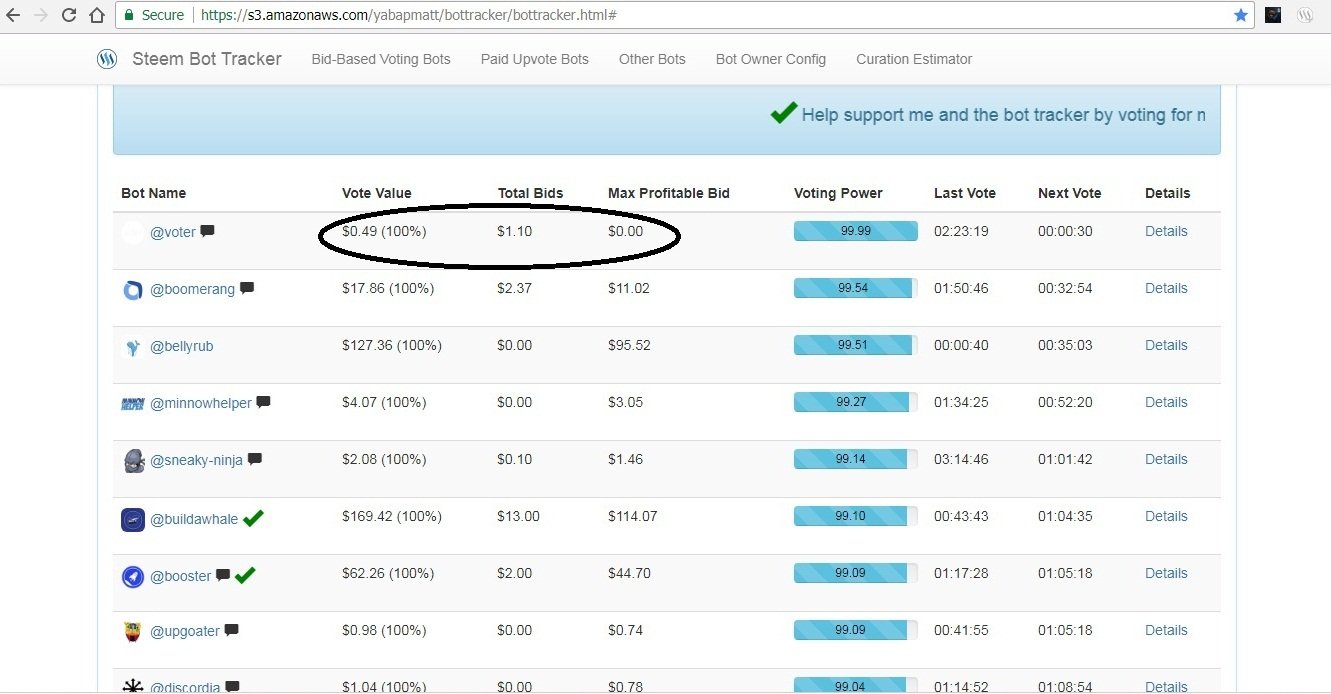Click the Voting Power column header
This screenshot has height=694, width=1331.
click(838, 193)
